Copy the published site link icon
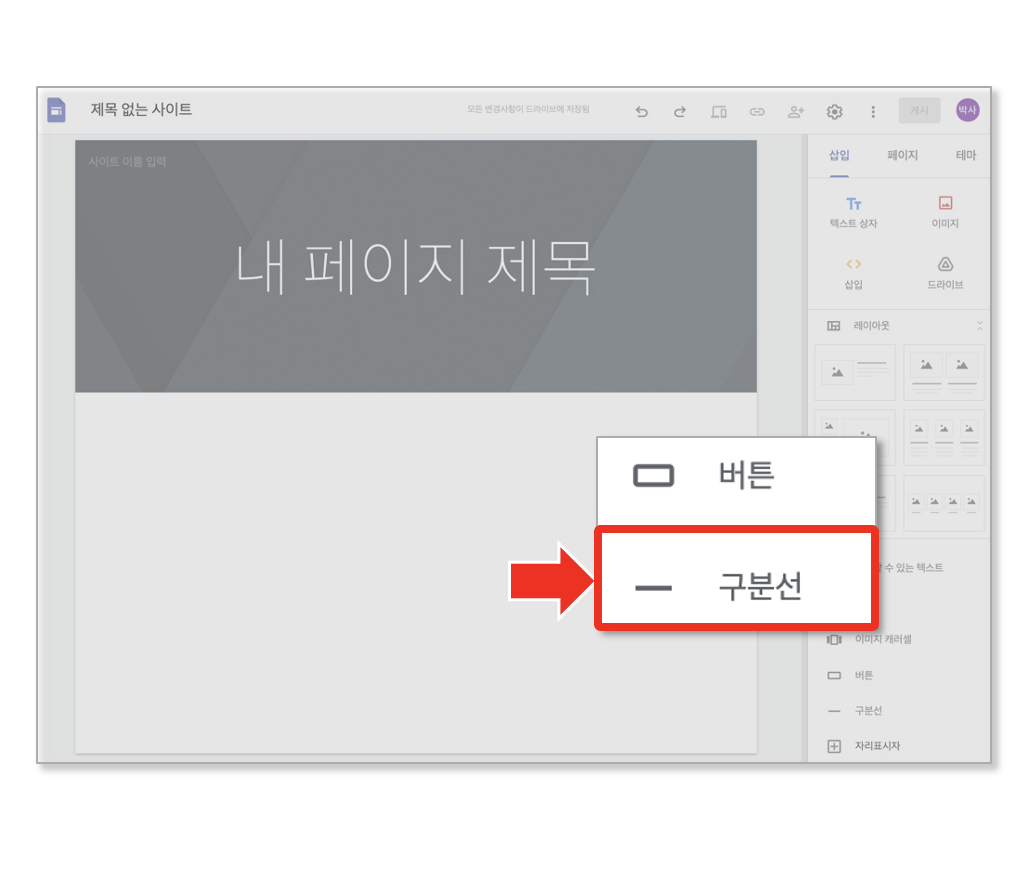The height and width of the screenshot is (892, 1020). point(757,112)
